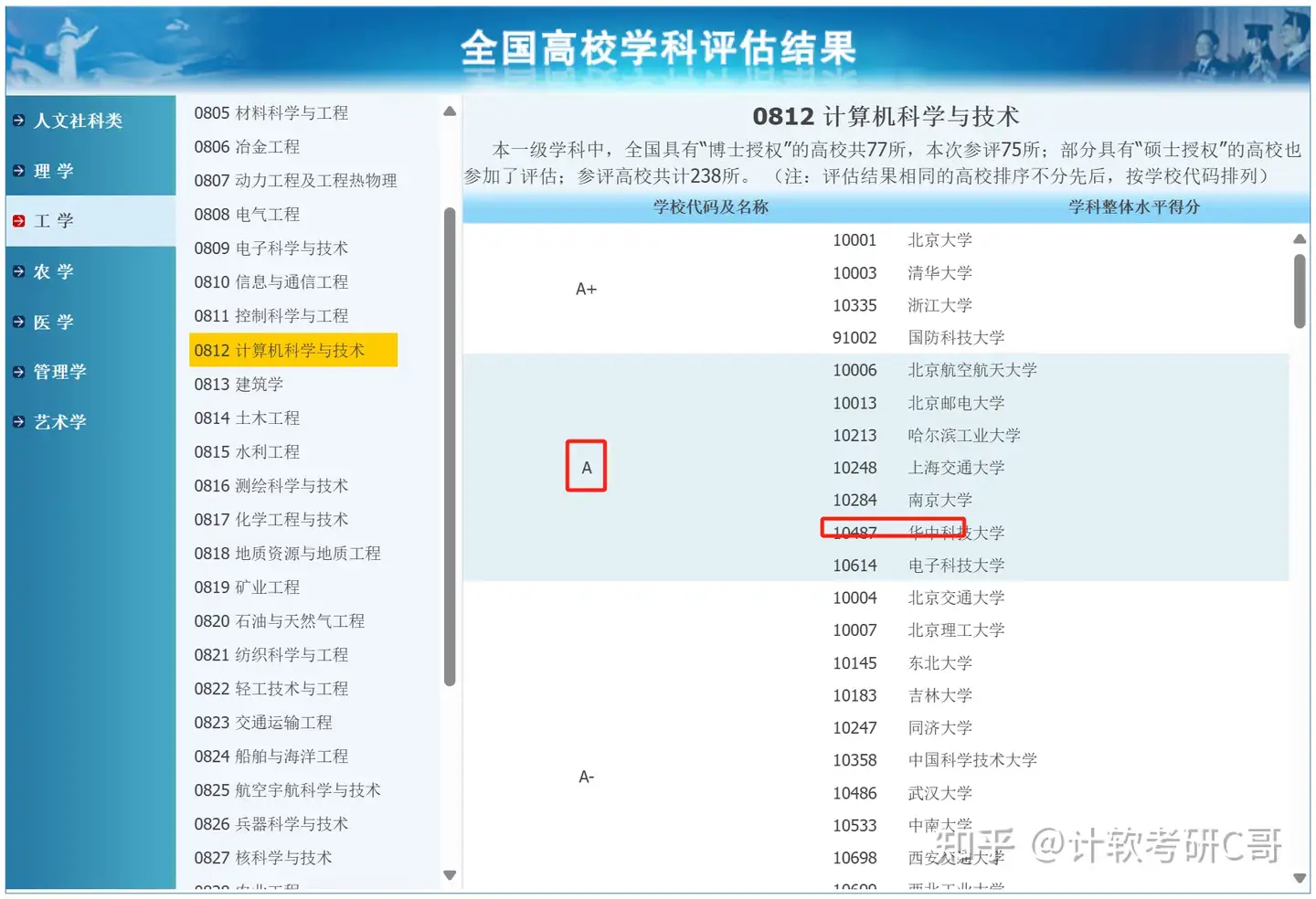Open the 人文社科类 category
The height and width of the screenshot is (899, 1316).
(x=78, y=121)
